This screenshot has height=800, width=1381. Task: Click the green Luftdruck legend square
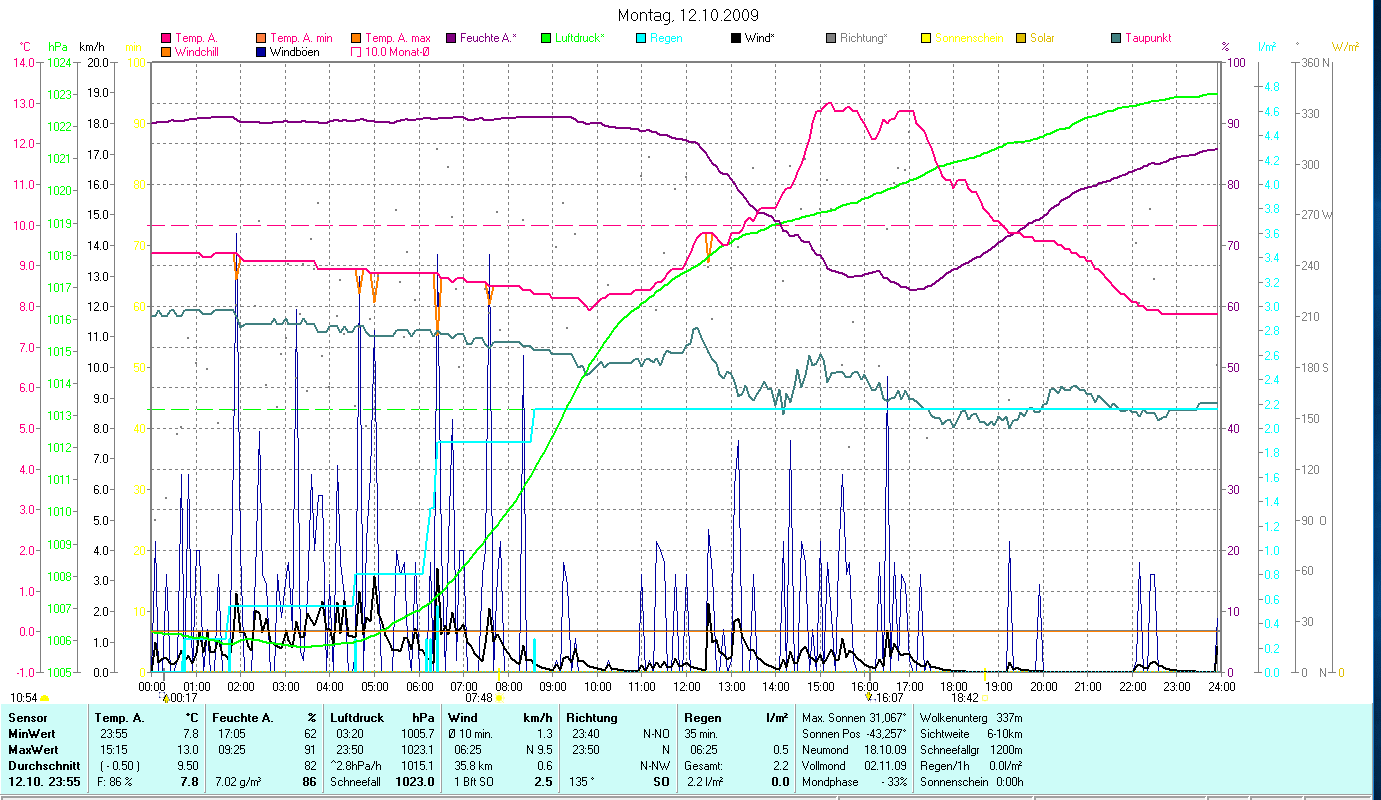[x=545, y=39]
